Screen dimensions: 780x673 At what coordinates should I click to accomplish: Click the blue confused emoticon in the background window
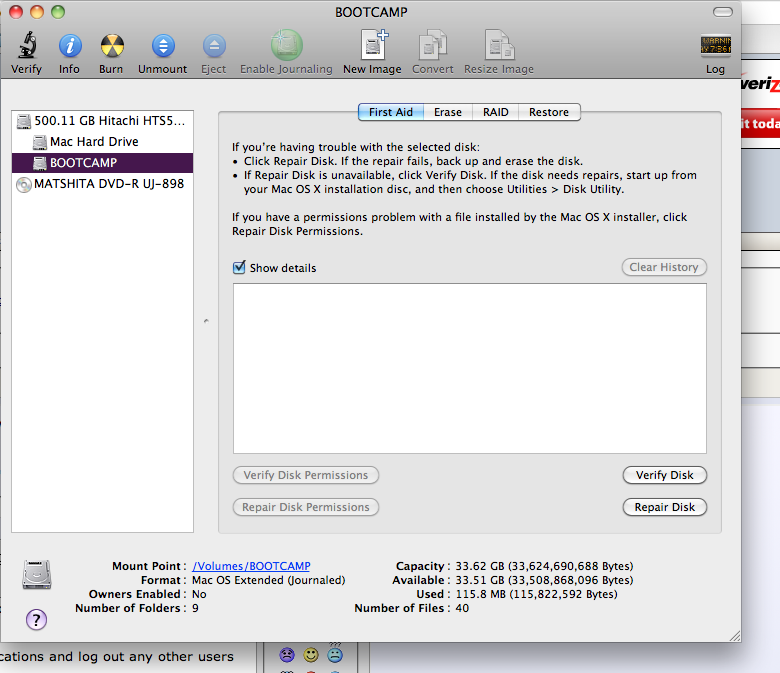[x=335, y=655]
